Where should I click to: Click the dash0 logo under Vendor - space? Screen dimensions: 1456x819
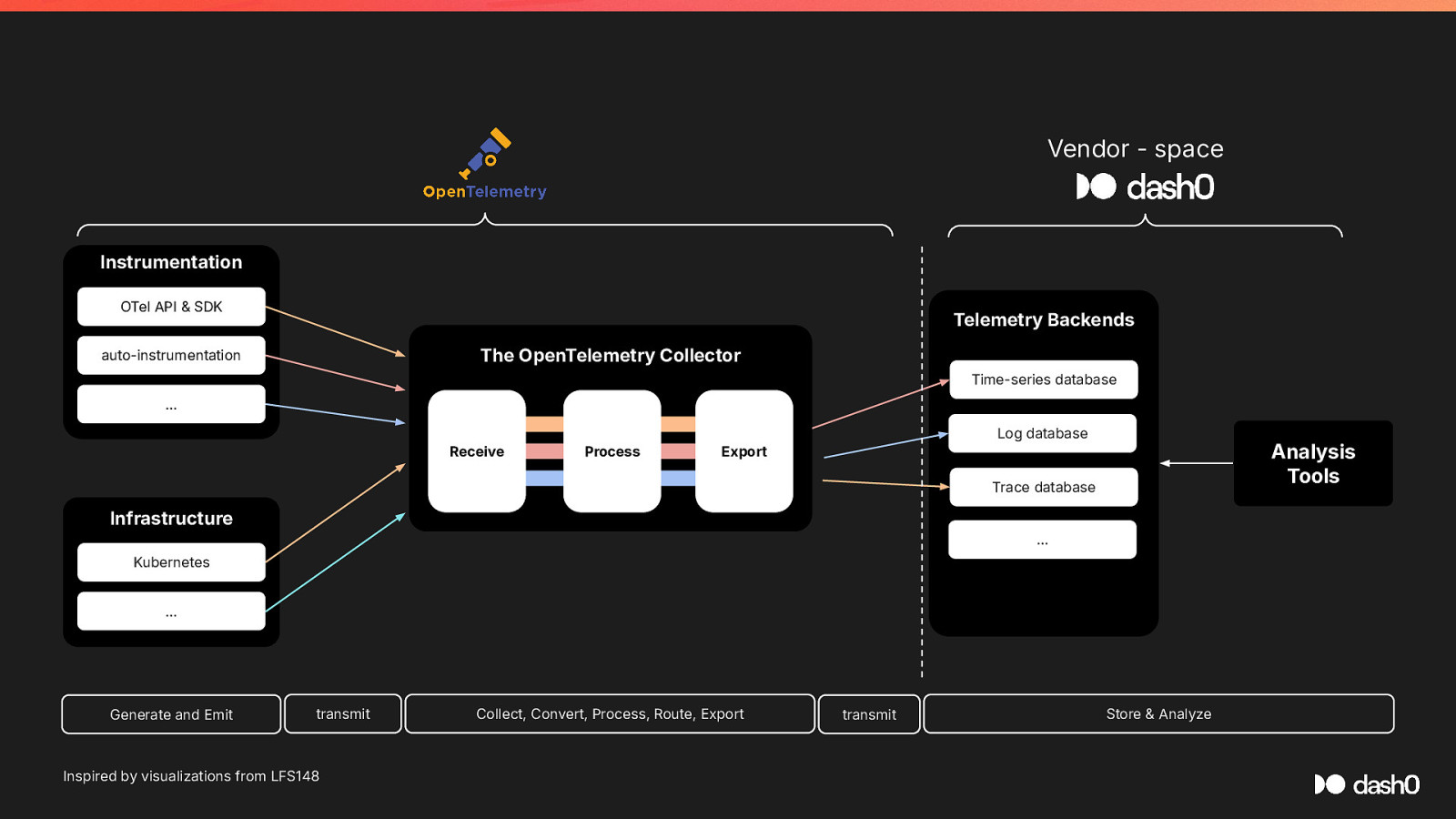click(x=1145, y=187)
